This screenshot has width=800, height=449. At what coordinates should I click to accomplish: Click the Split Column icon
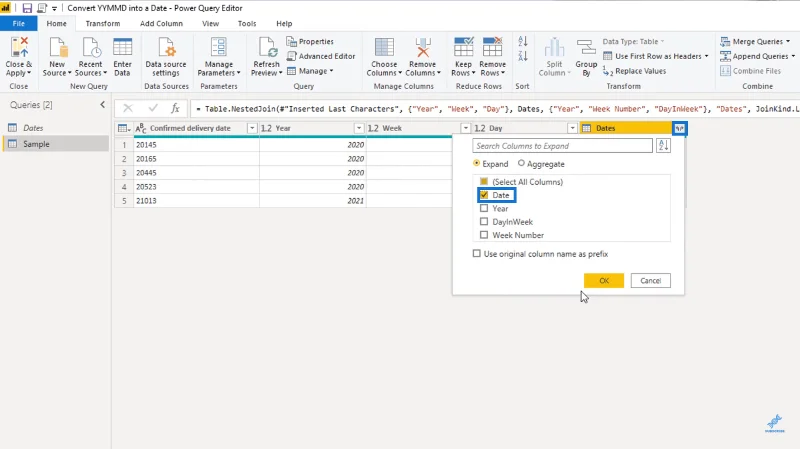click(x=554, y=47)
